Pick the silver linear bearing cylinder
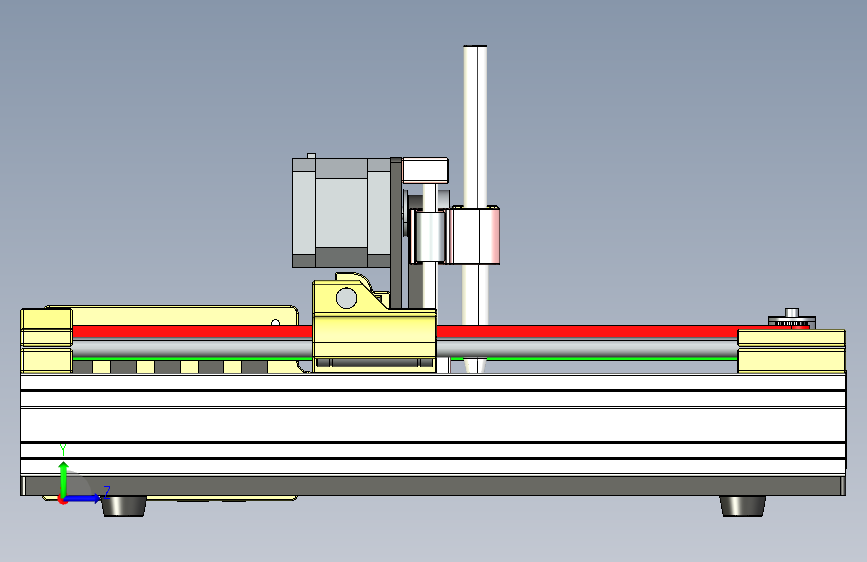The width and height of the screenshot is (867, 562). pyautogui.click(x=429, y=236)
